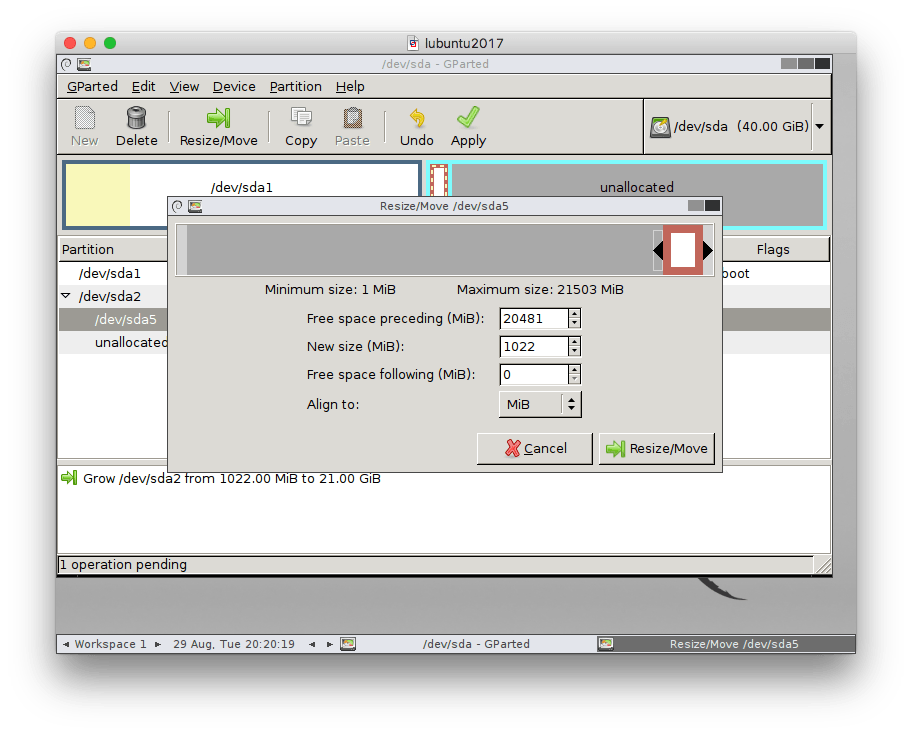Viewport: 912px width, 734px height.
Task: Click the Delete partition trash icon
Action: coord(137,118)
